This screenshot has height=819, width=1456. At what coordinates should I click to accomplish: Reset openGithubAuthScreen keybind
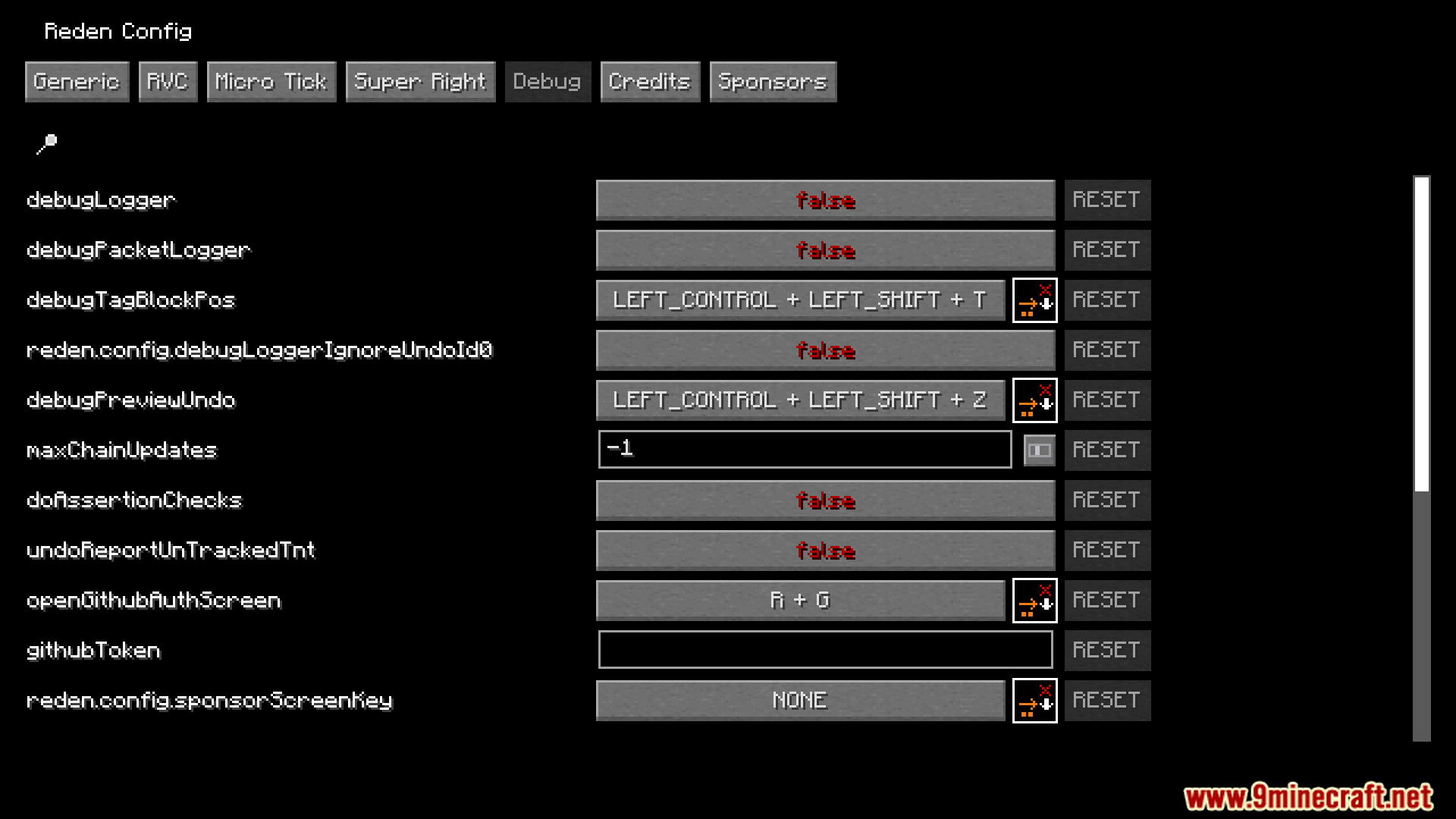click(x=1106, y=599)
